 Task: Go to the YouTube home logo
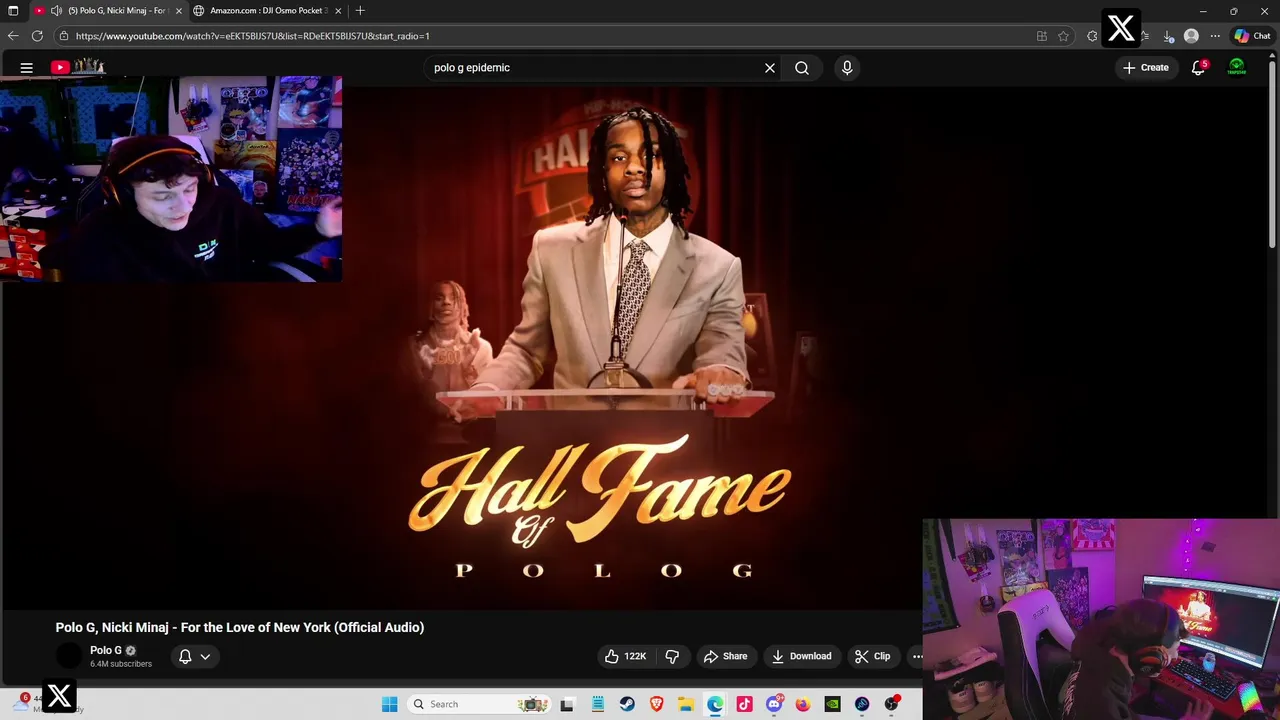[78, 67]
